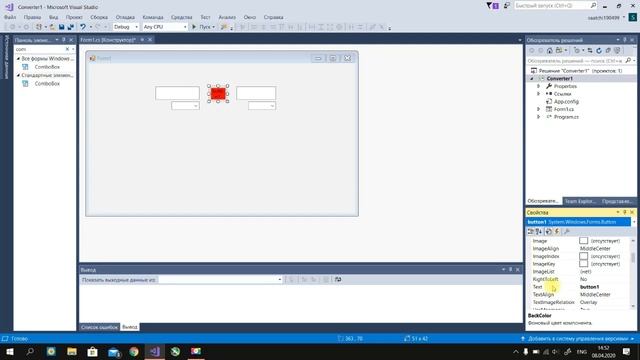Screen dimensions: 640x360
Task: Click Sync with Active Document in Solution Explorer
Action: [590, 51]
